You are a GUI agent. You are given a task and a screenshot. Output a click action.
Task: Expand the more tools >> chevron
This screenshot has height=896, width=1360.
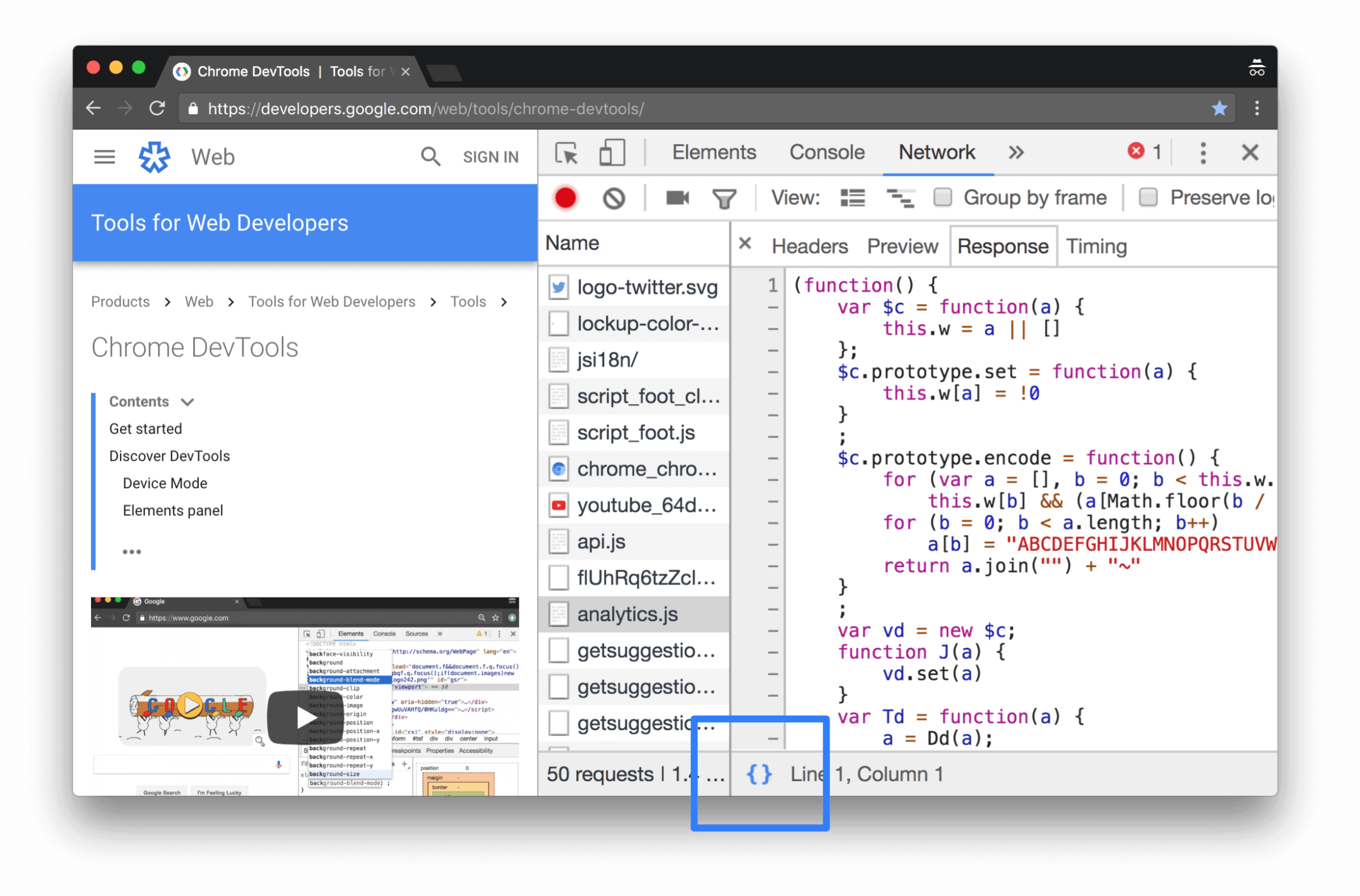pos(1016,153)
